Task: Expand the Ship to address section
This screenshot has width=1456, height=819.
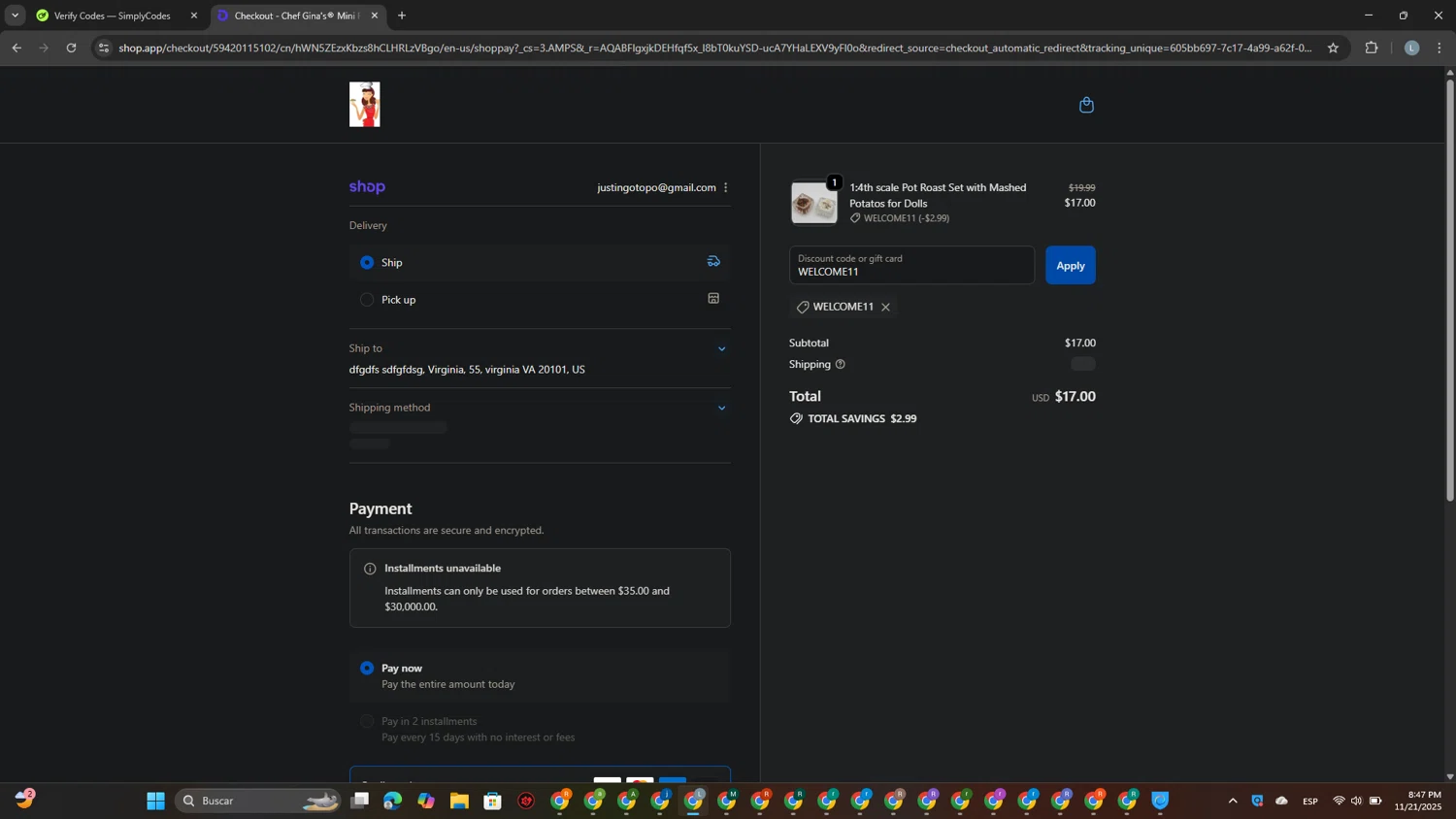Action: pos(721,349)
